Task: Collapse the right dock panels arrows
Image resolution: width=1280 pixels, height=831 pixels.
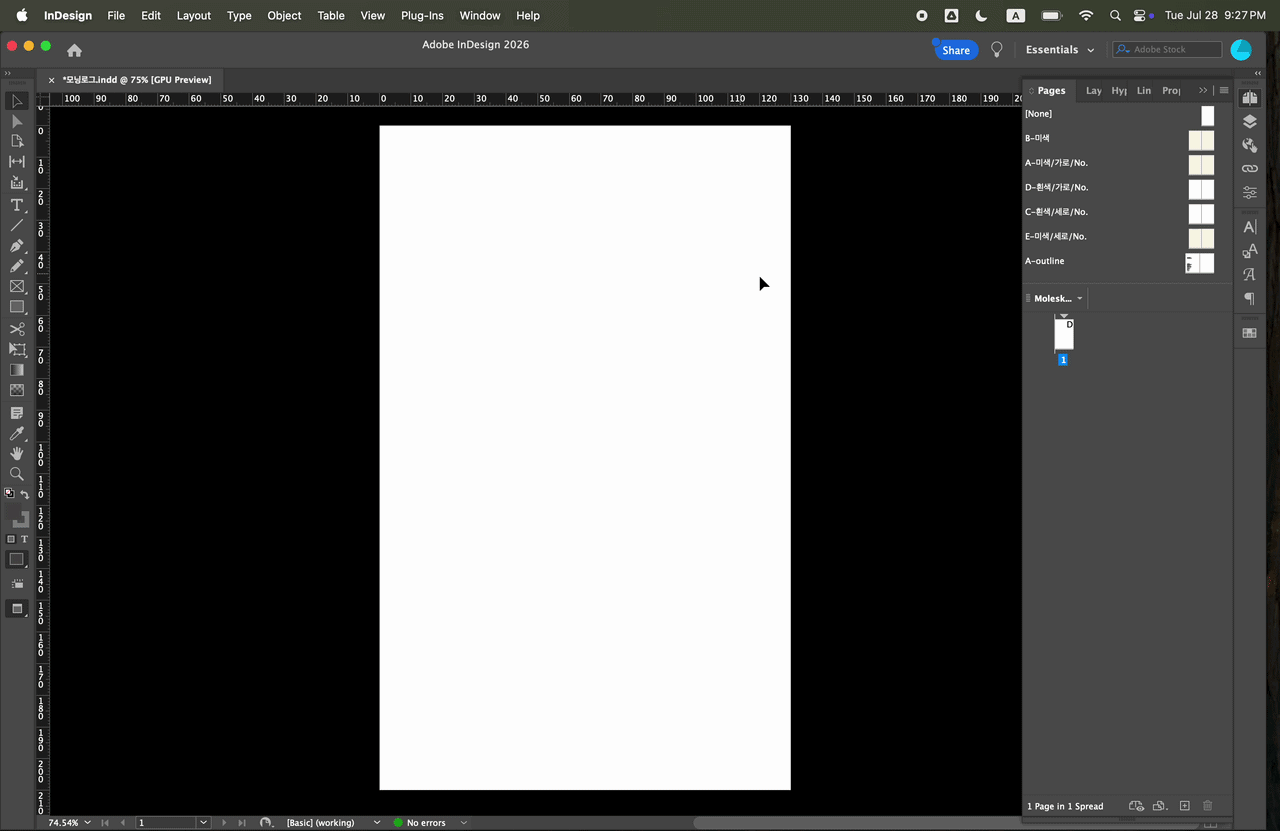Action: (1258, 73)
